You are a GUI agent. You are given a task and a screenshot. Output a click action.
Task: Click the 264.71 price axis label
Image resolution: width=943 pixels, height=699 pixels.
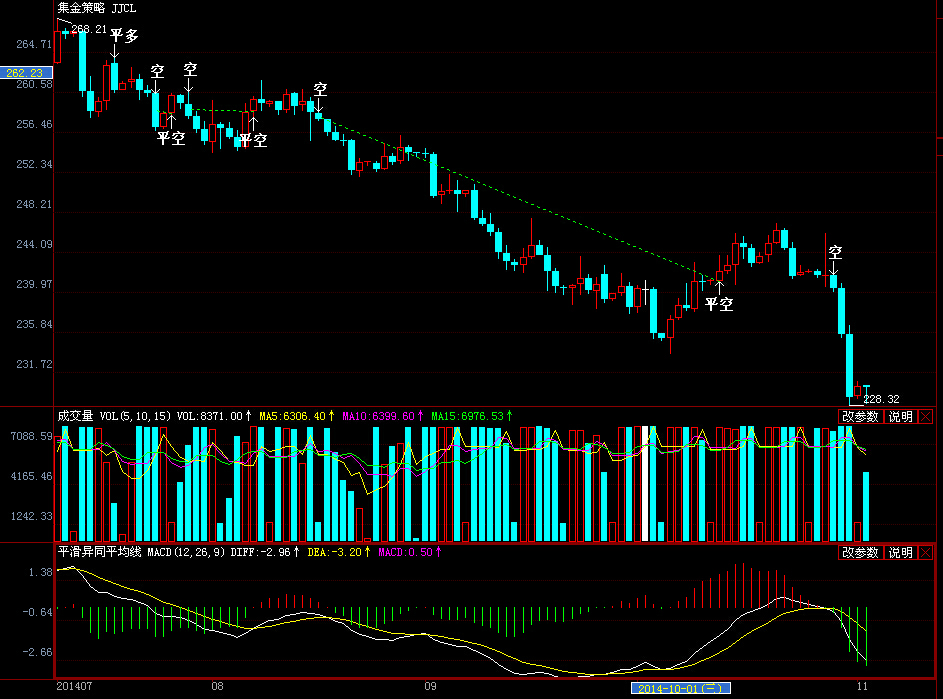[34, 44]
